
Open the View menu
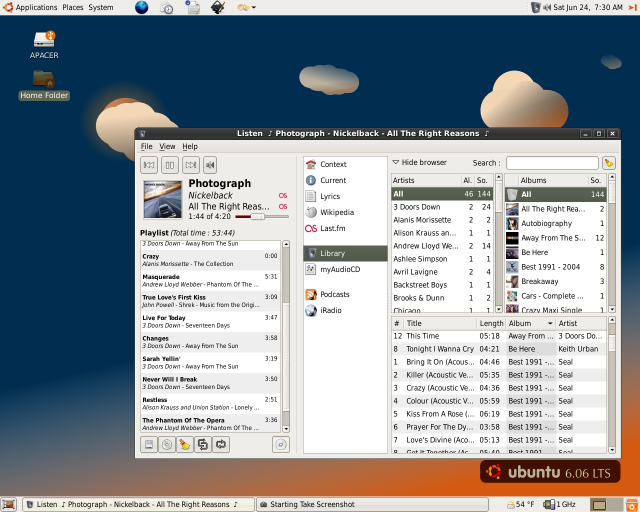pyautogui.click(x=167, y=146)
